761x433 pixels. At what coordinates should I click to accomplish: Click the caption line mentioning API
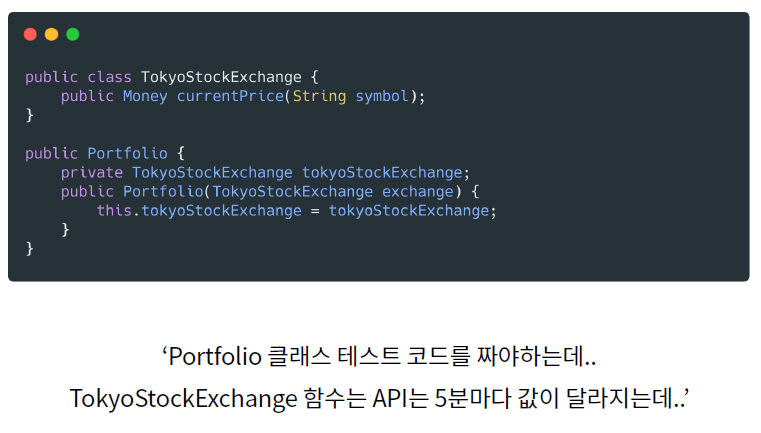click(x=379, y=399)
